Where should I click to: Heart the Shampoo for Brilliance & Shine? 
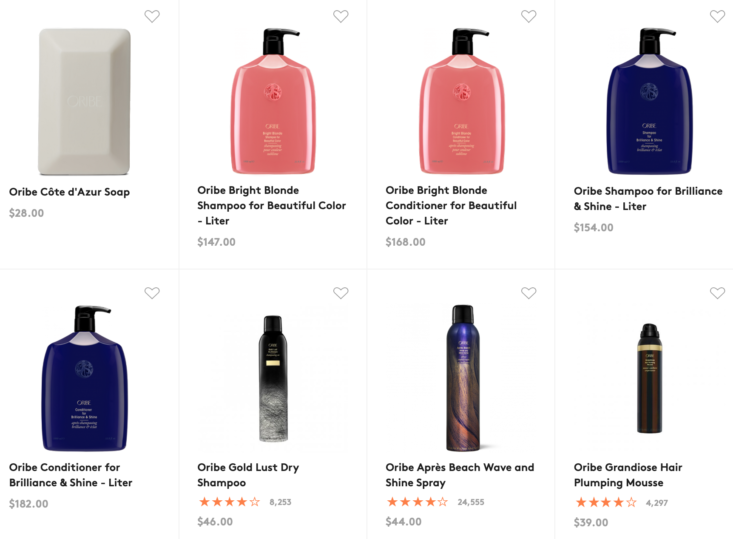click(717, 16)
